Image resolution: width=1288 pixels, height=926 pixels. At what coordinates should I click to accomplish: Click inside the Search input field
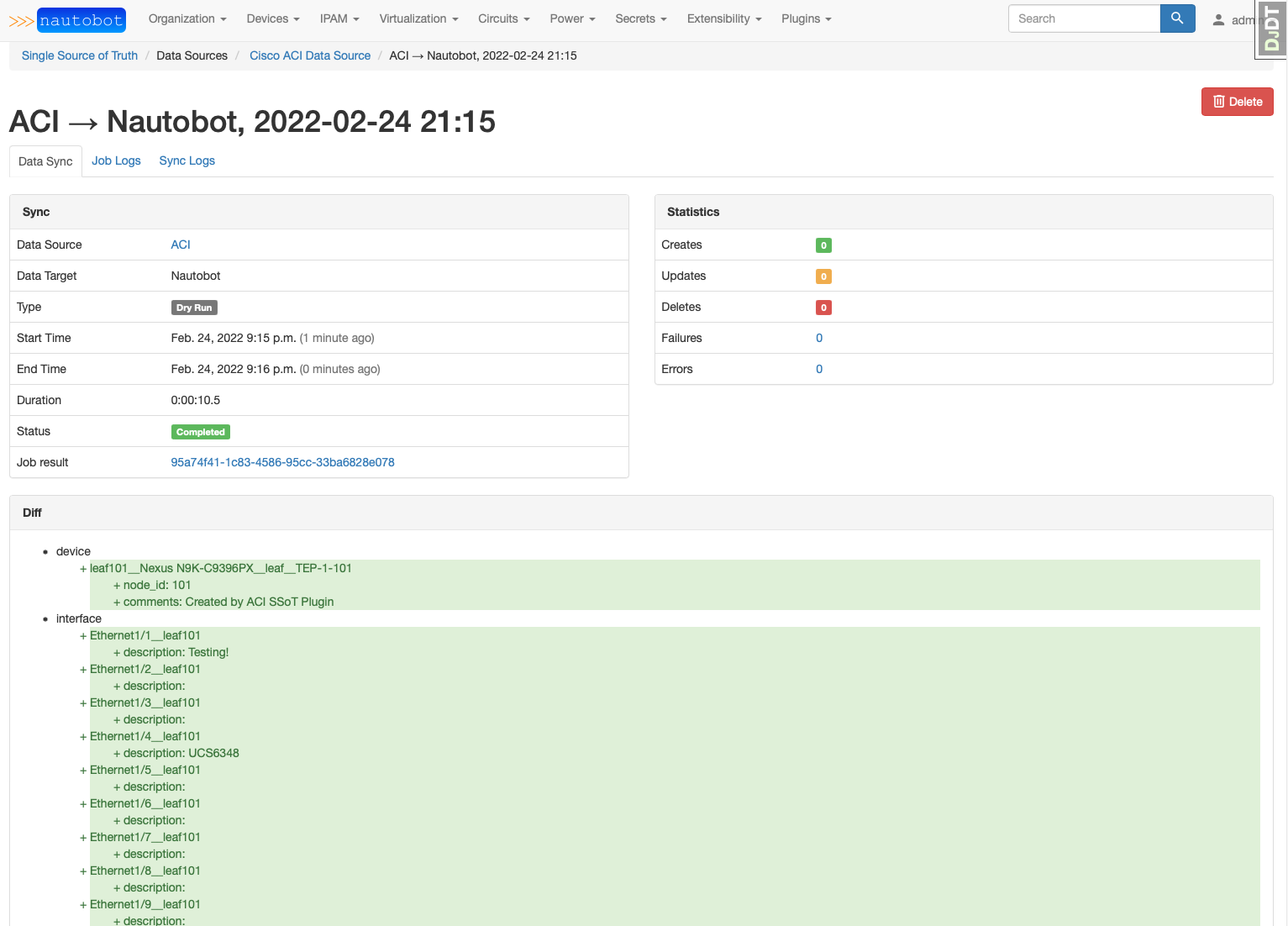coord(1083,18)
